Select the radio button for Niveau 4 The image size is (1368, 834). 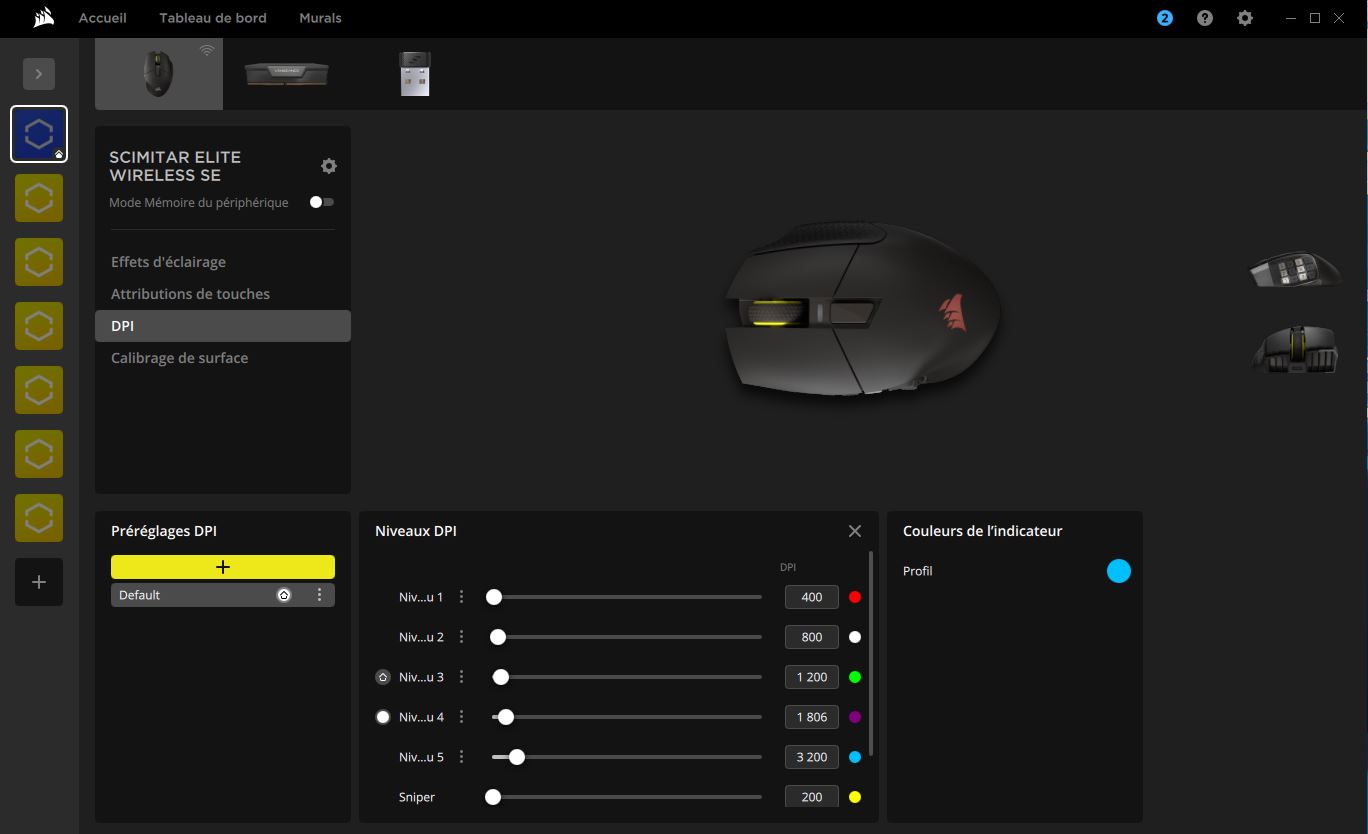(x=382, y=716)
